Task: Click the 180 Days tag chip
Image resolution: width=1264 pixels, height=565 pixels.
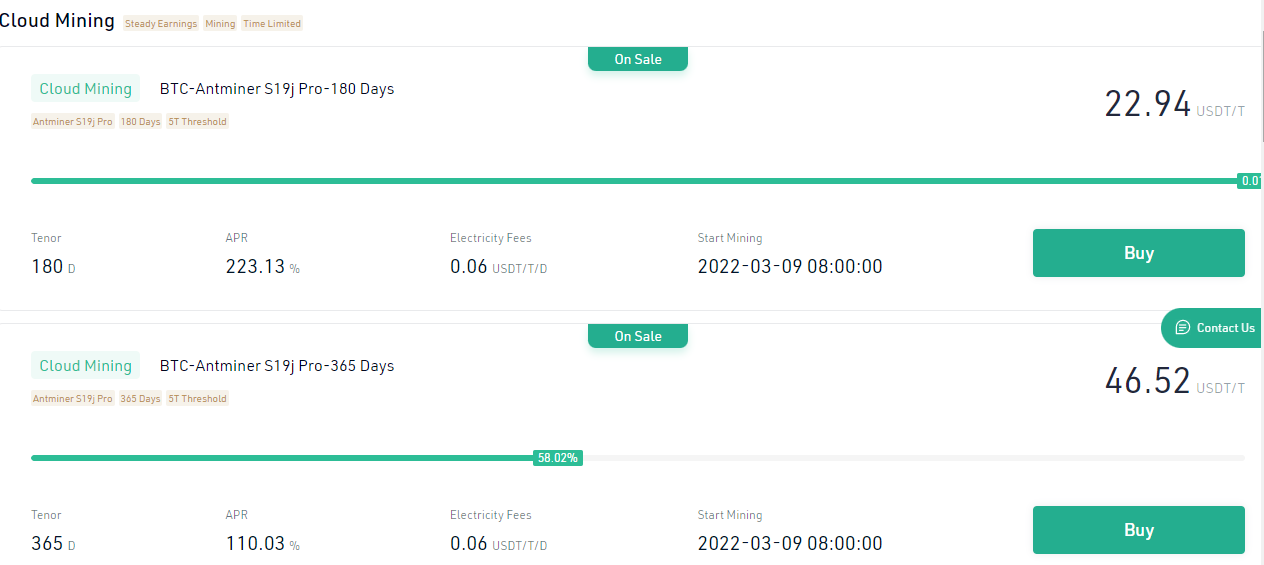Action: (140, 122)
